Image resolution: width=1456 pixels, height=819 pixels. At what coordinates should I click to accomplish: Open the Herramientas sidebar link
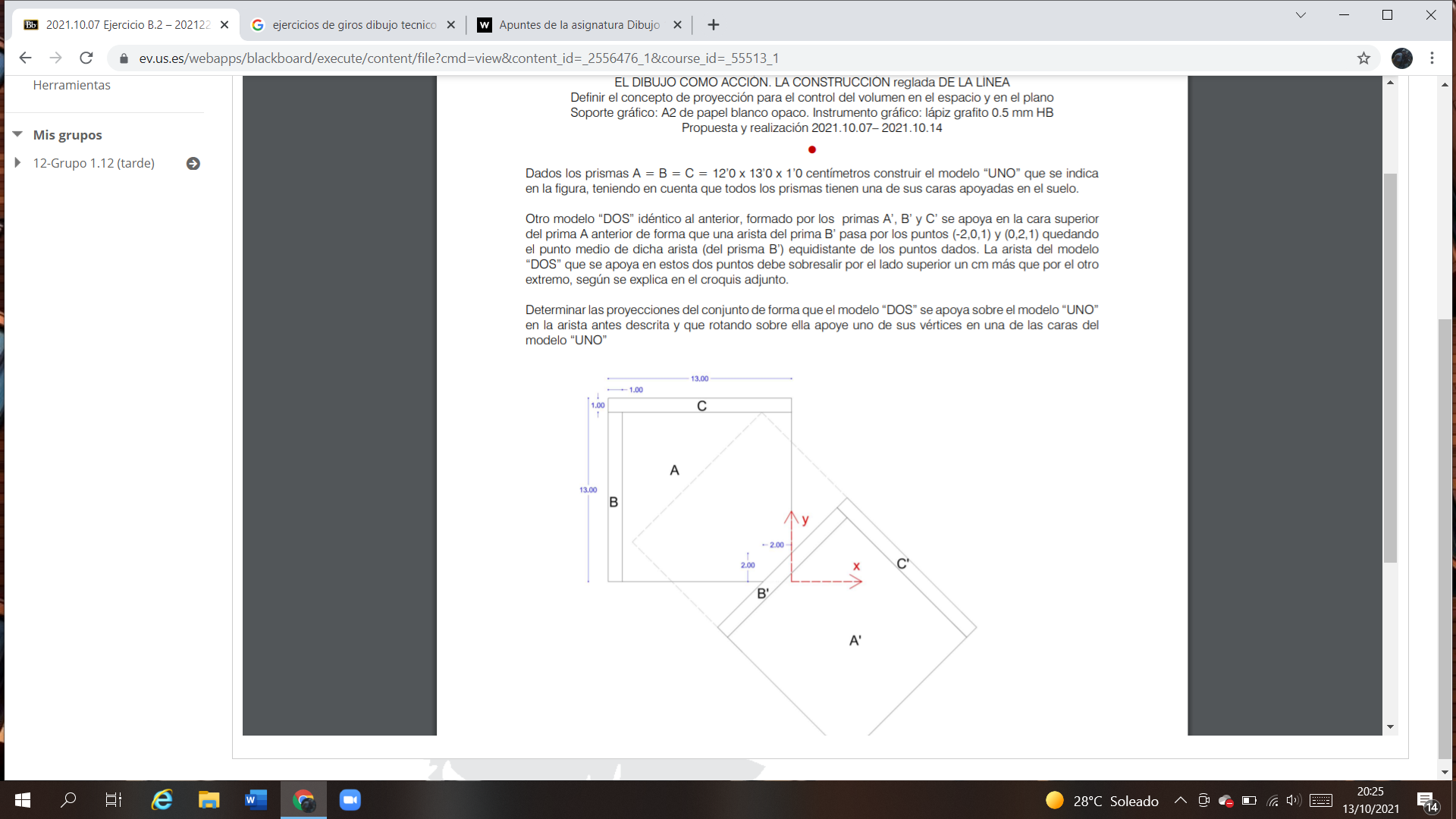pos(71,85)
